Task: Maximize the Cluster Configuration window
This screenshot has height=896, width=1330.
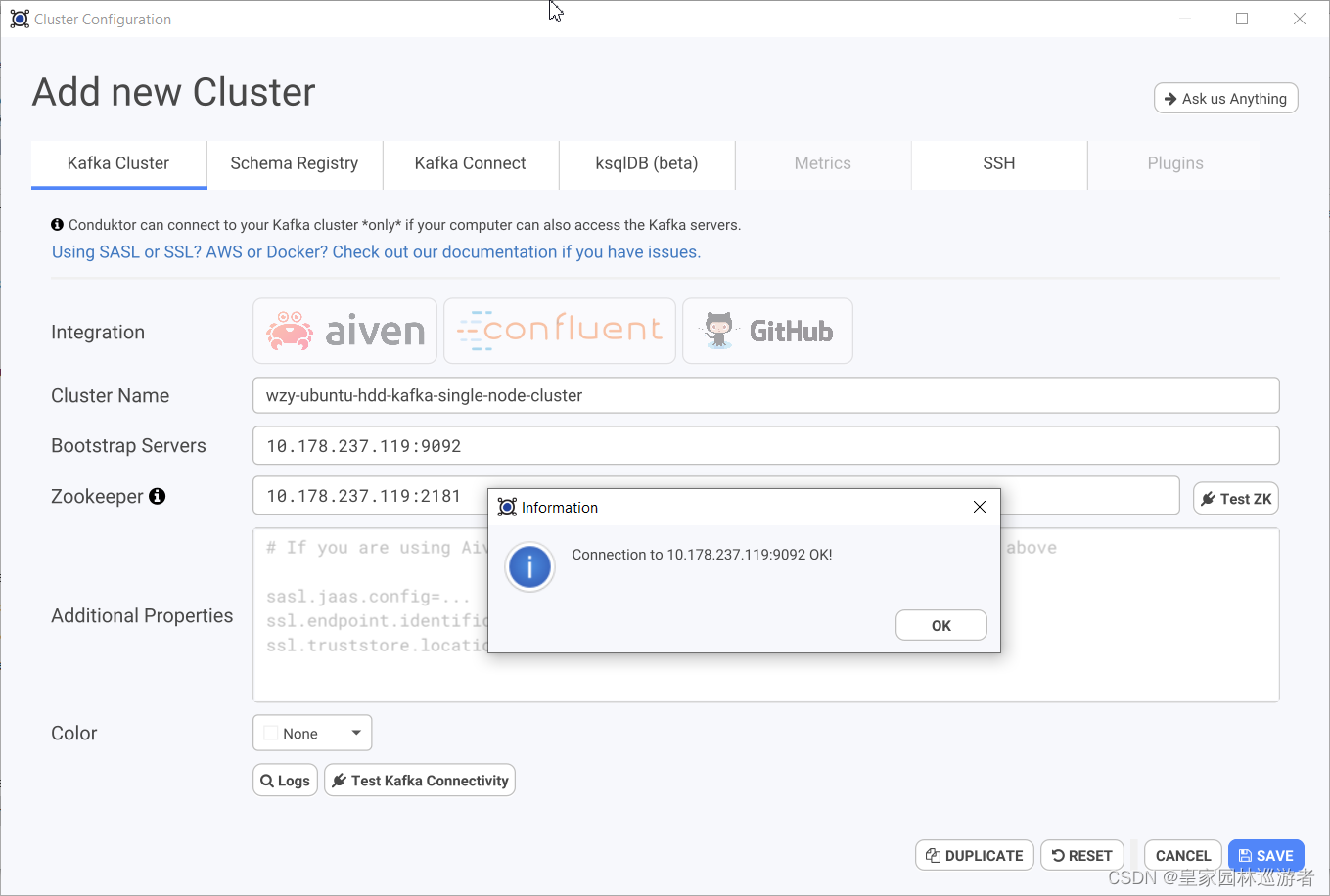Action: (x=1242, y=19)
